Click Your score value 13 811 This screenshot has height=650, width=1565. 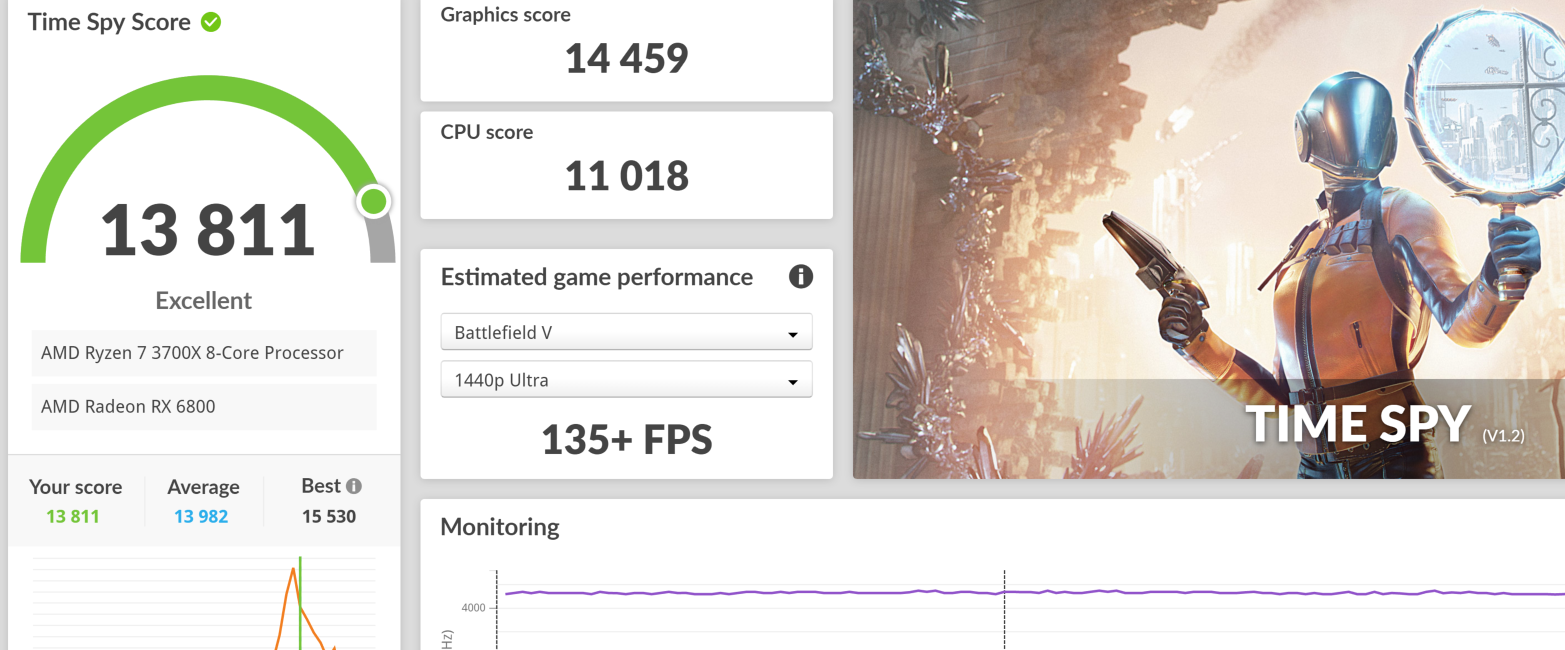73,517
